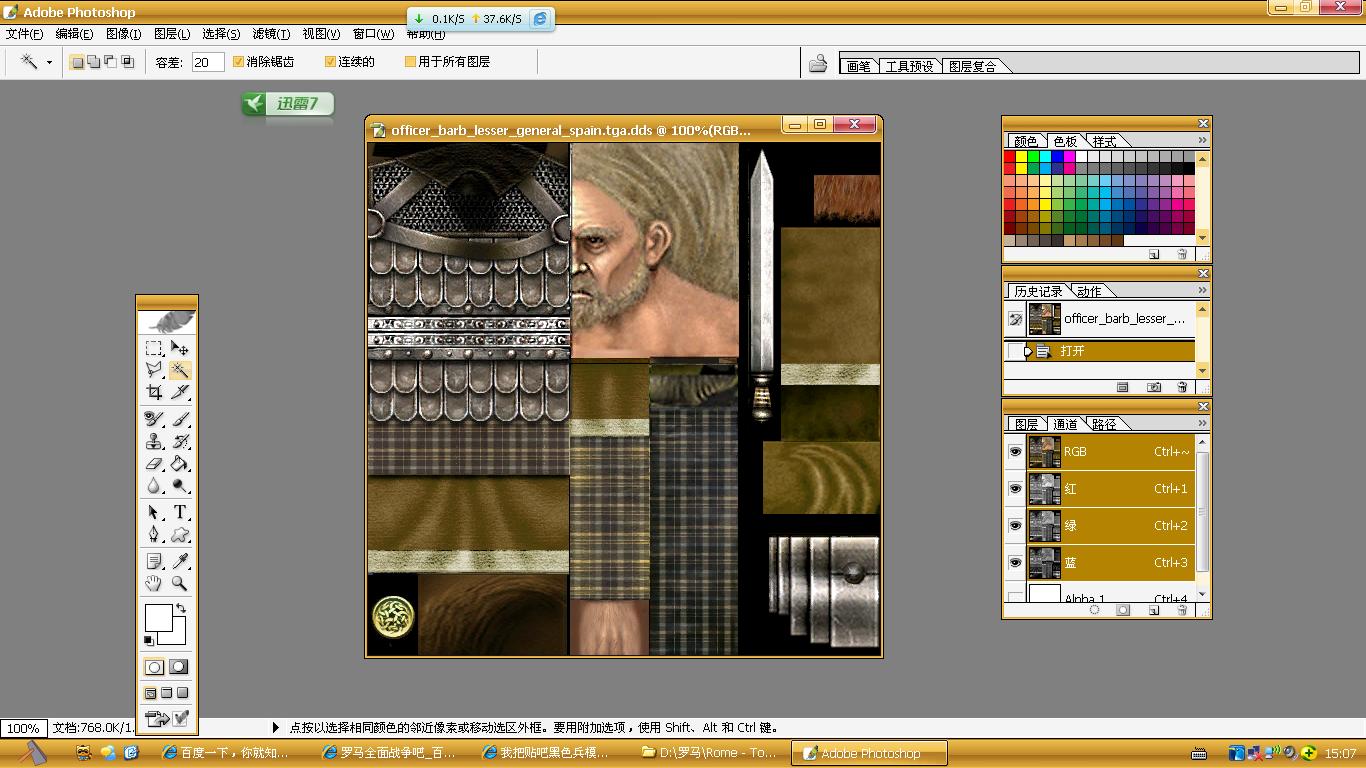1366x768 pixels.
Task: Select the Path Selection tool
Action: pyautogui.click(x=154, y=512)
